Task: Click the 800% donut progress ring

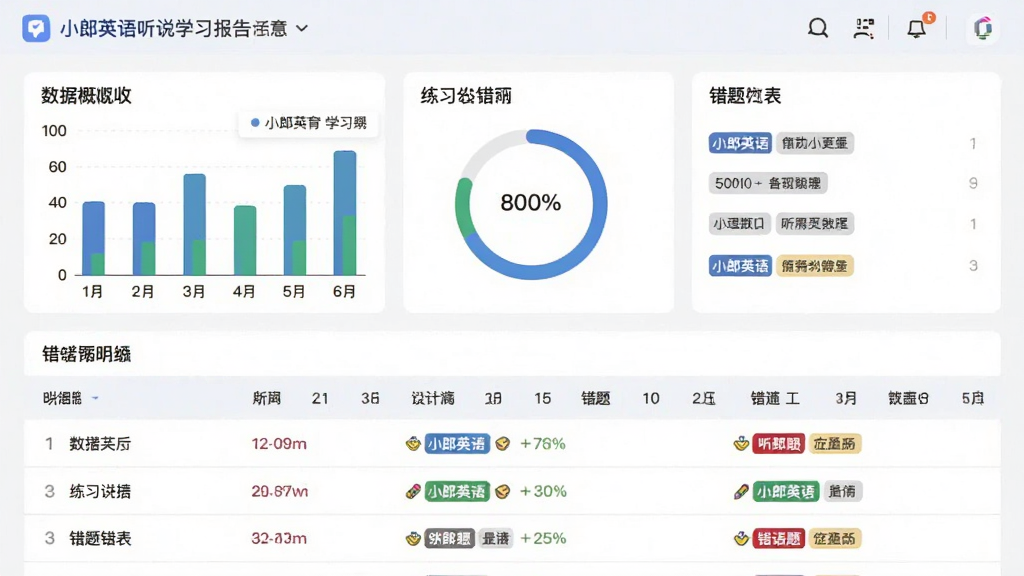Action: tap(531, 204)
